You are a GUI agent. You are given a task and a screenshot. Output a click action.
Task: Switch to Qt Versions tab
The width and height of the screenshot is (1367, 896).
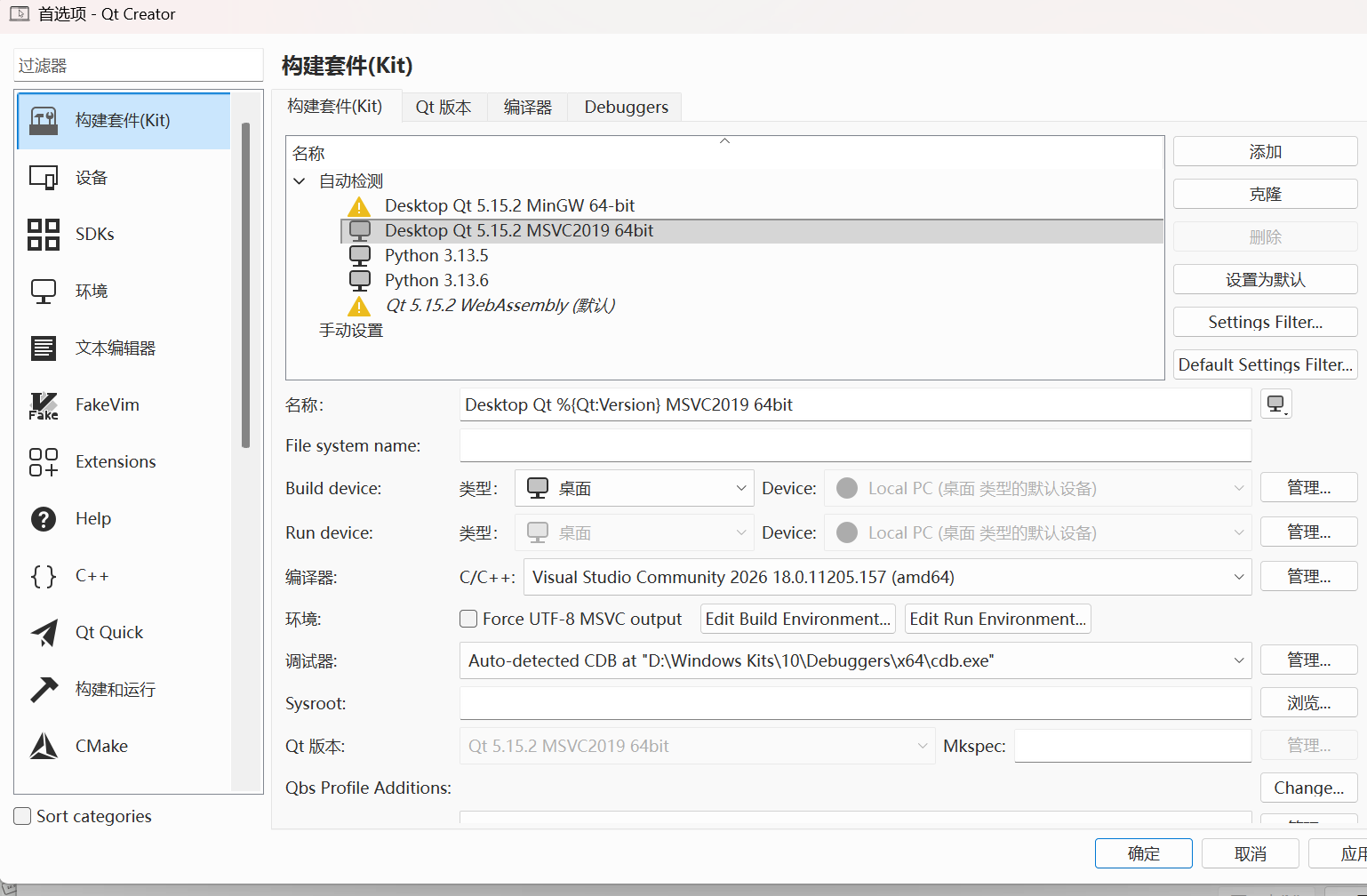coord(444,108)
